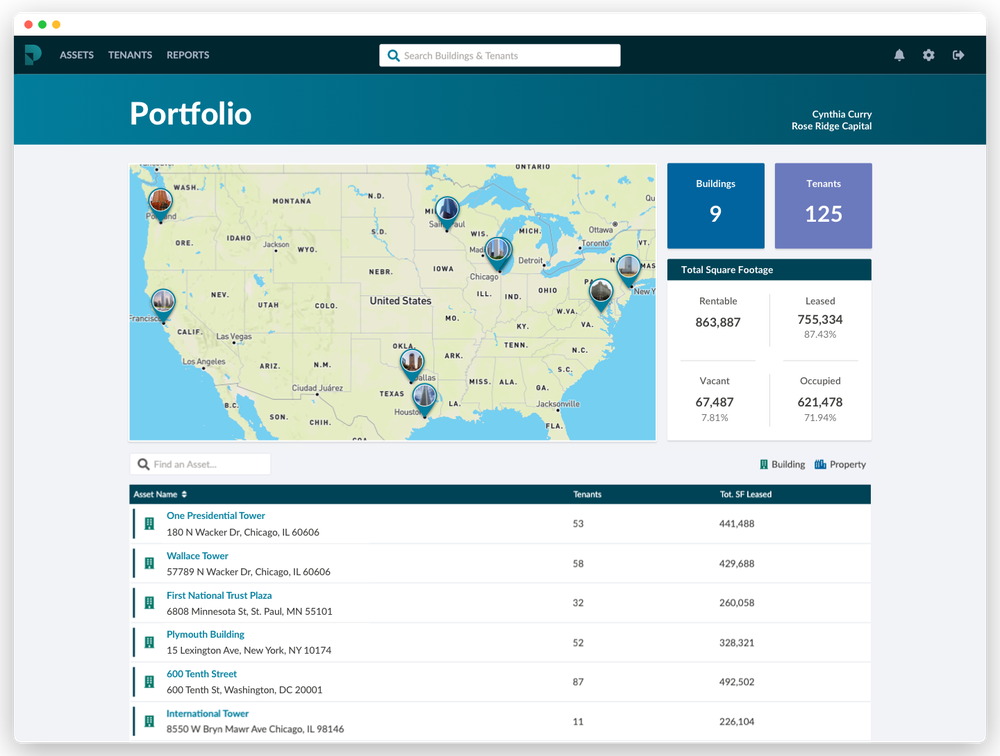Click Leased value 755,334
This screenshot has height=756, width=1000.
[820, 320]
